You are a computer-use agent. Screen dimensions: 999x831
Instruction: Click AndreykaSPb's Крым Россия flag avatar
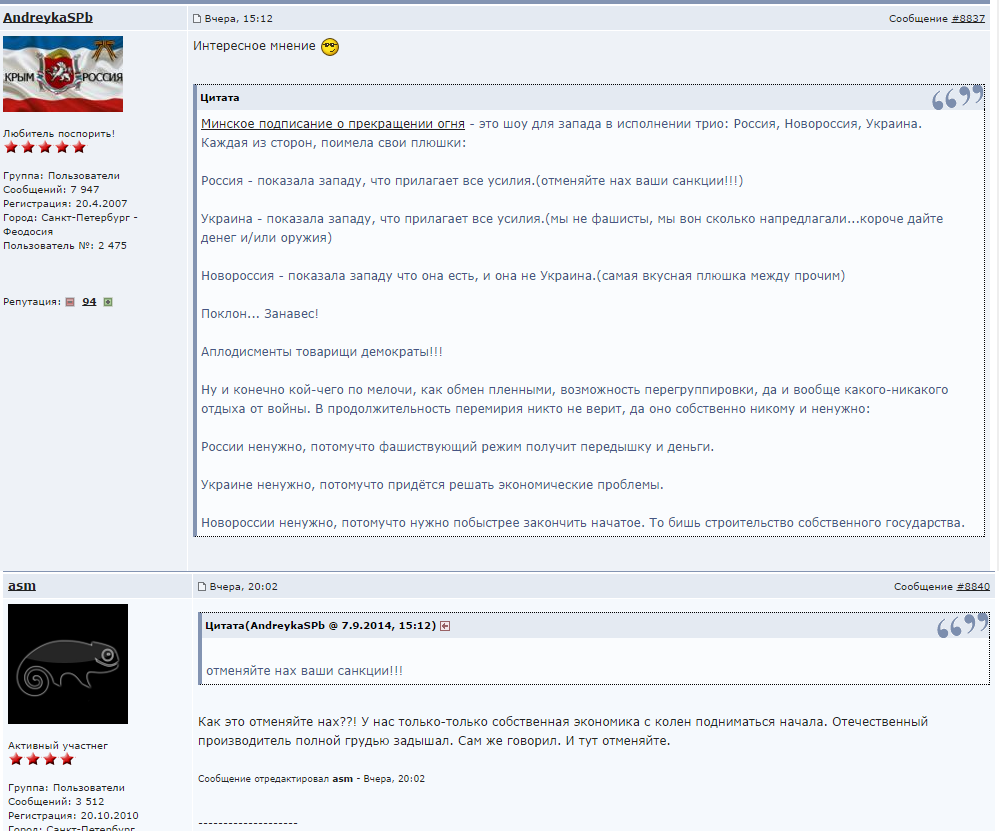click(63, 74)
